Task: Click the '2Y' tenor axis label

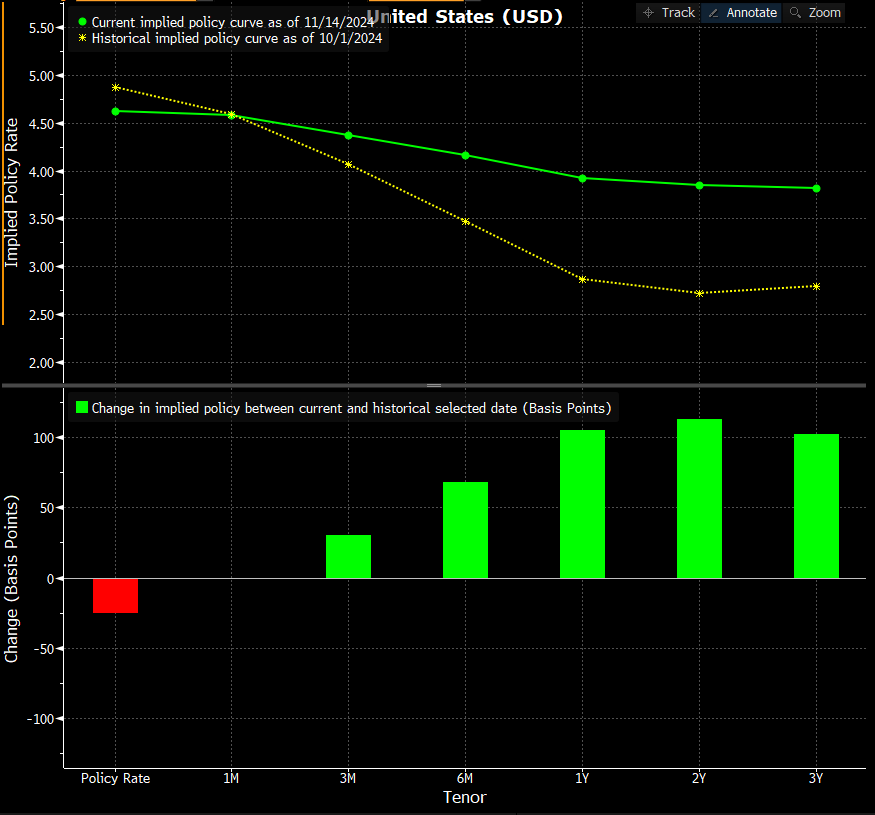Action: [699, 778]
